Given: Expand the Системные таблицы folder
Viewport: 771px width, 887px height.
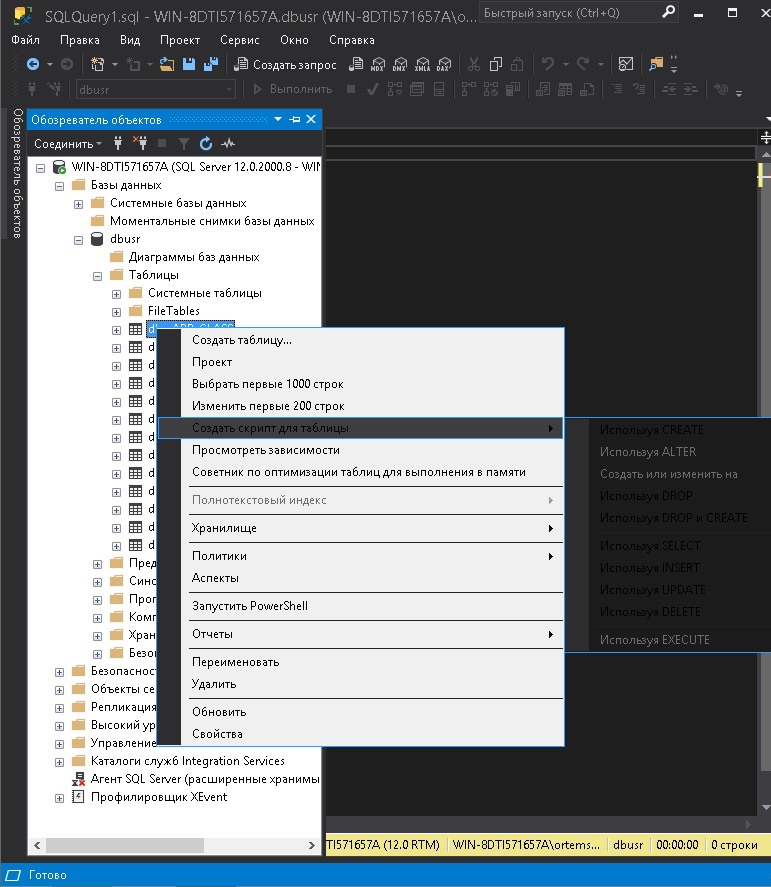Looking at the screenshot, I should tap(117, 294).
